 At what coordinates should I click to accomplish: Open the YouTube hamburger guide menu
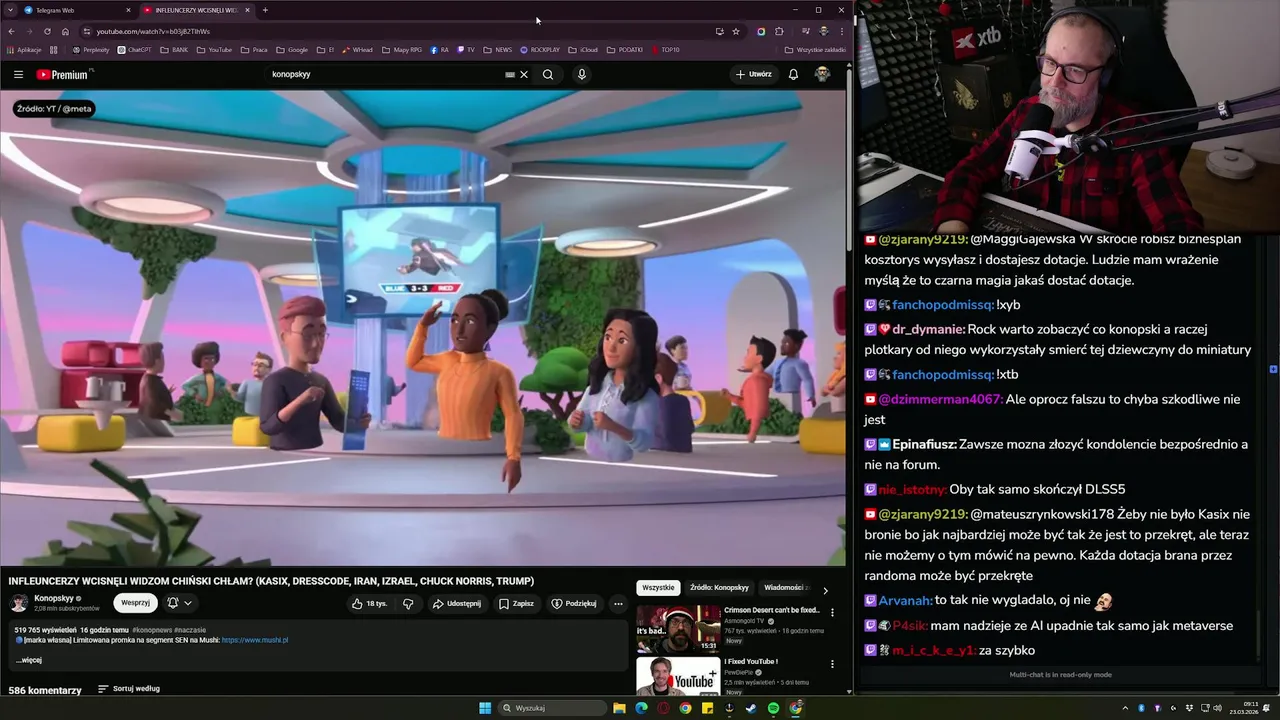tap(18, 74)
